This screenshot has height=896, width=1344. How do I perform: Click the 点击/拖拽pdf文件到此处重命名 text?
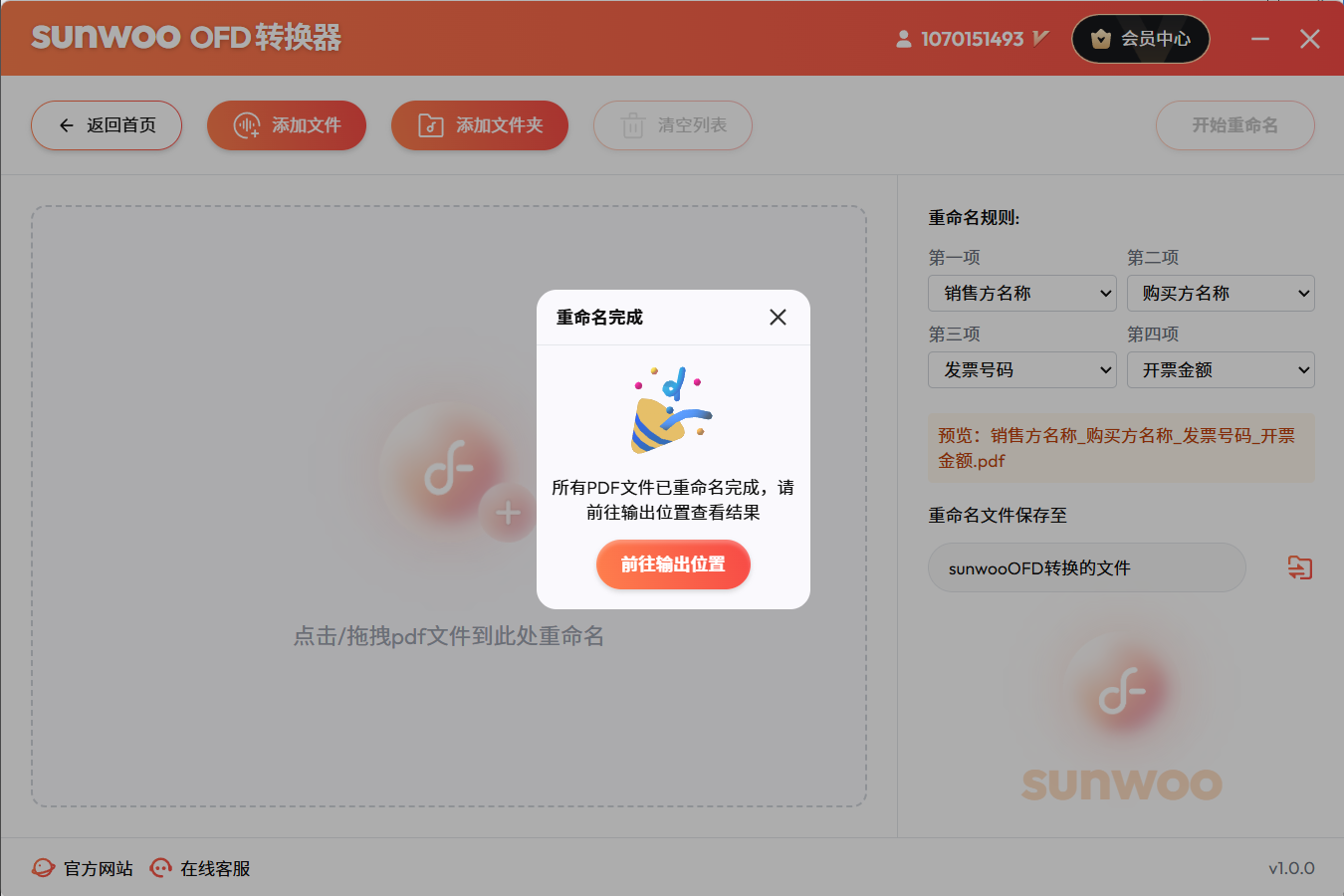click(x=449, y=636)
